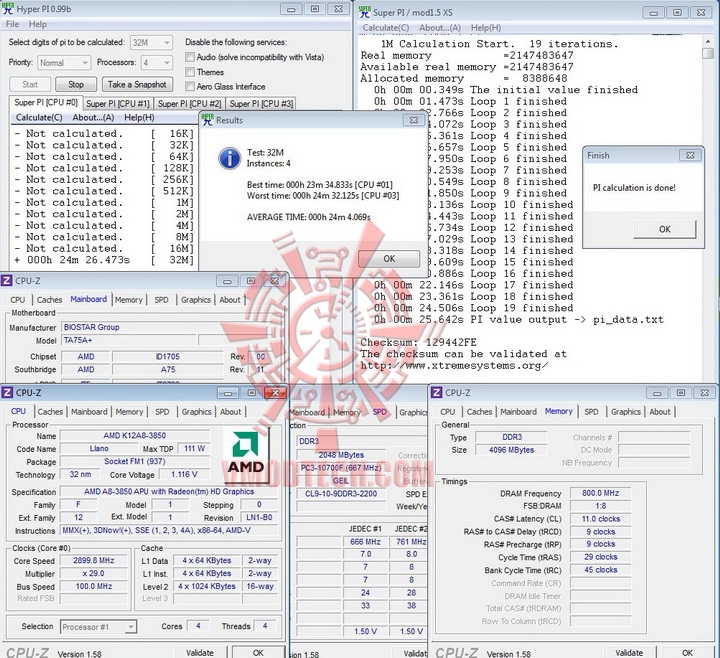Click the CPU-Z Mainboard window Z icon
This screenshot has height=658, width=720.
[6, 281]
